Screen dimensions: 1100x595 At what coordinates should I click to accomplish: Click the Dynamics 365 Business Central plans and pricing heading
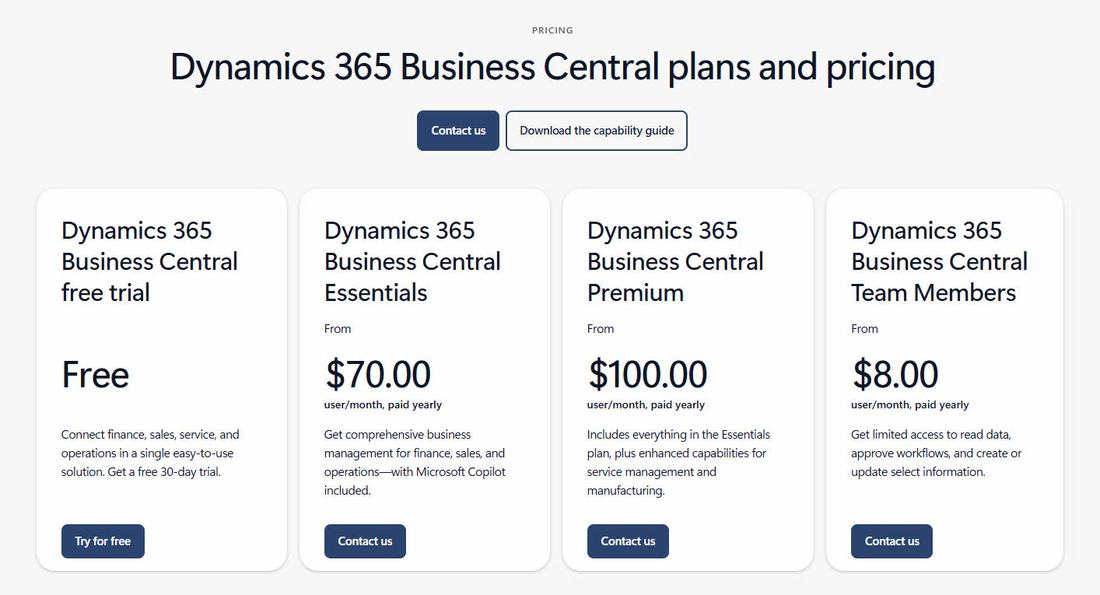tap(552, 67)
